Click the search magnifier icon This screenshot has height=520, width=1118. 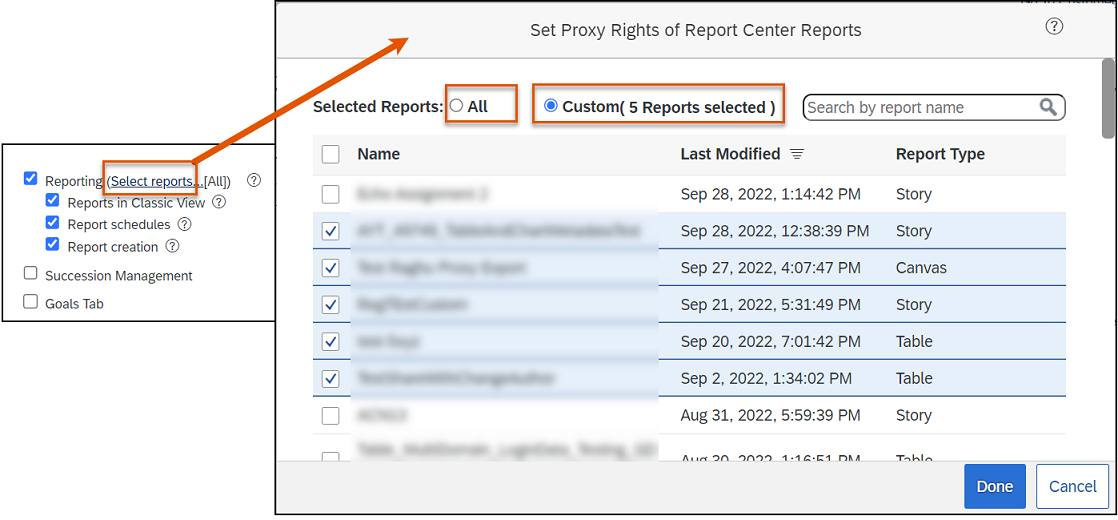click(1048, 107)
